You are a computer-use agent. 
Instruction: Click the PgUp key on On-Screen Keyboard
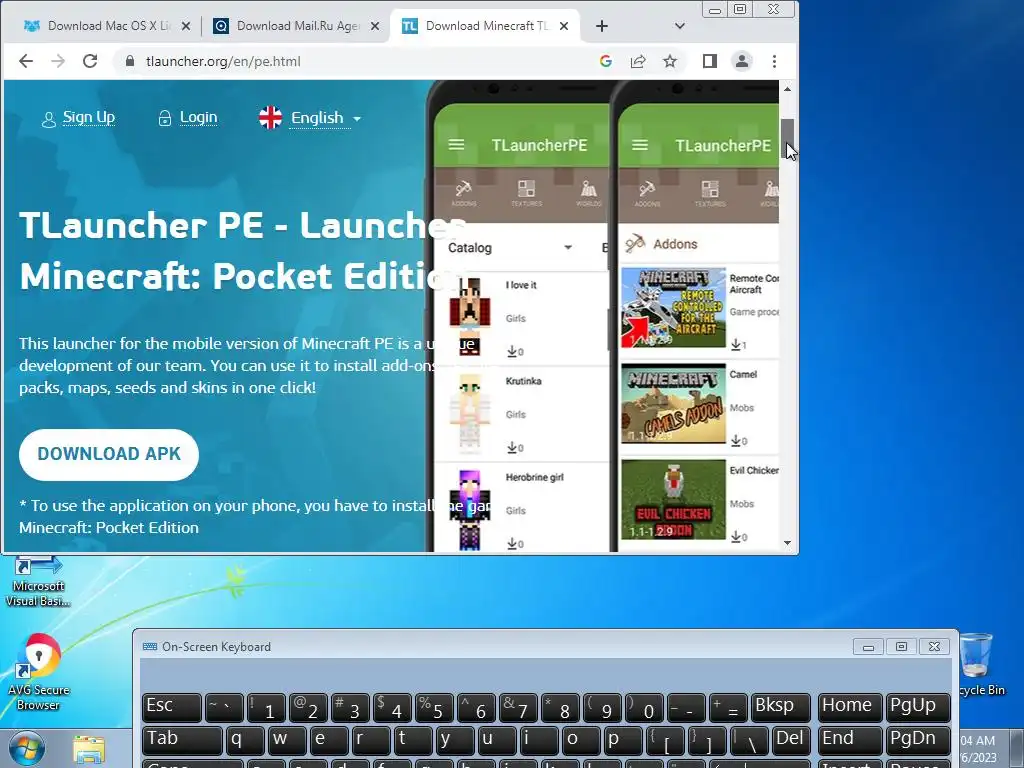(918, 707)
